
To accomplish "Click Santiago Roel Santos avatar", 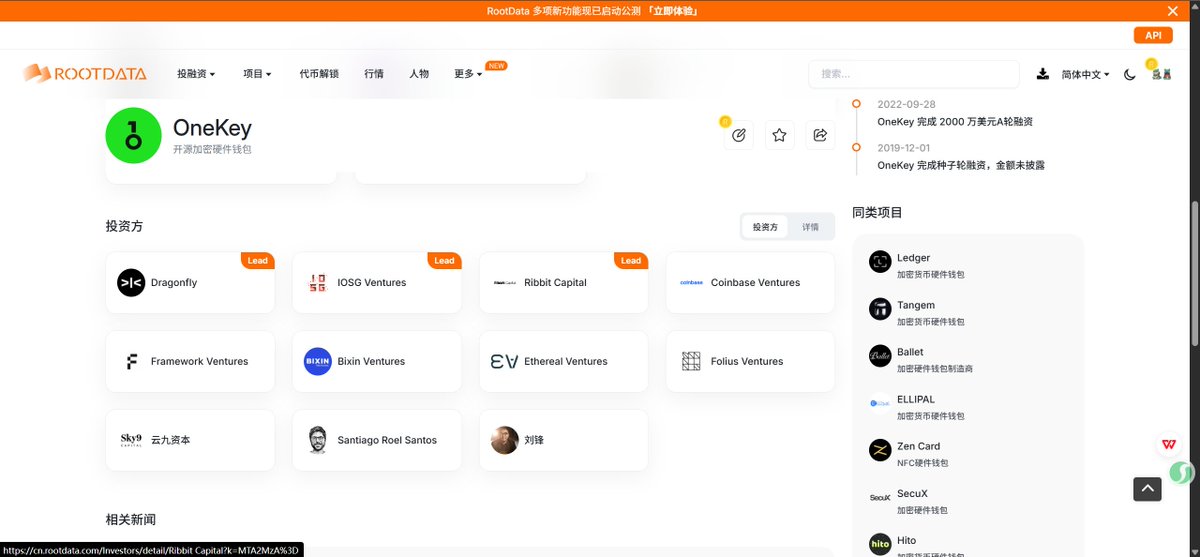I will [317, 440].
